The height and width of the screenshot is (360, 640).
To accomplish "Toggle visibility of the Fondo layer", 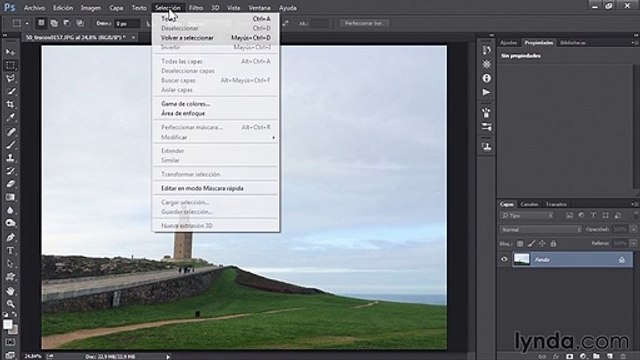I will pyautogui.click(x=504, y=259).
